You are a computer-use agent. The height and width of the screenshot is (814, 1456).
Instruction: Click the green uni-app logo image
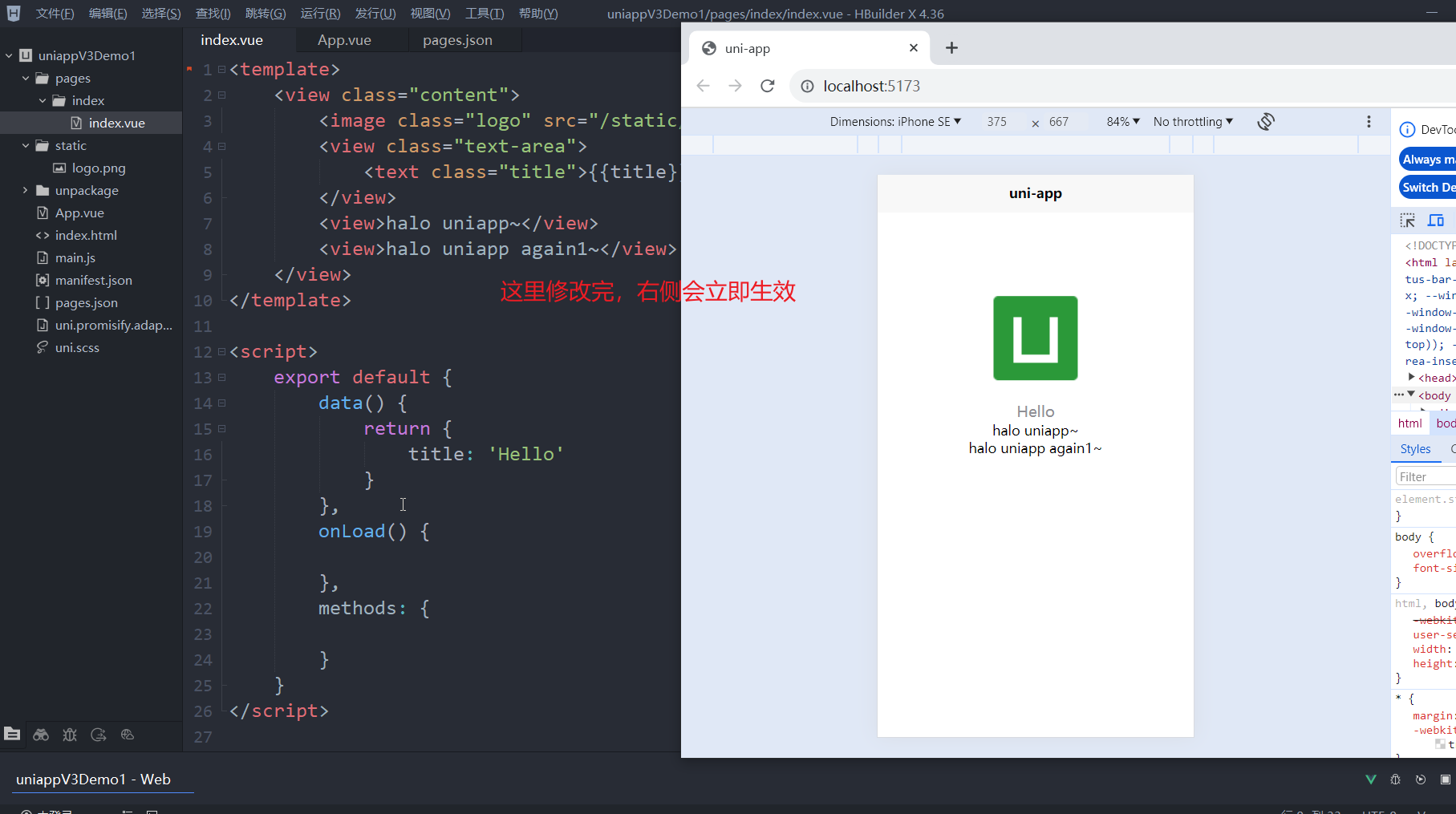pyautogui.click(x=1035, y=338)
